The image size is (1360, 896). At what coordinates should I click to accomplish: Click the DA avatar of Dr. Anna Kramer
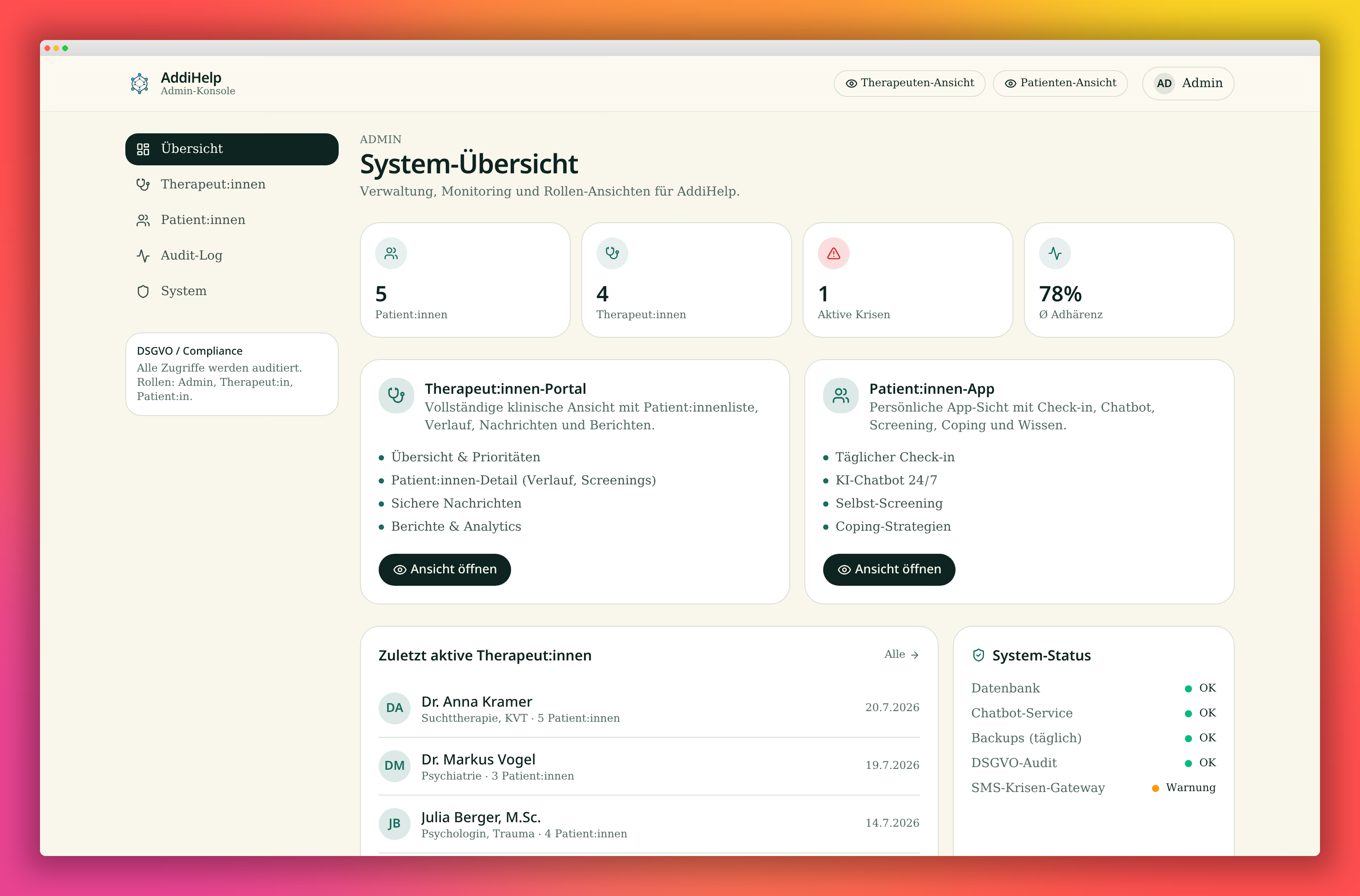[394, 708]
